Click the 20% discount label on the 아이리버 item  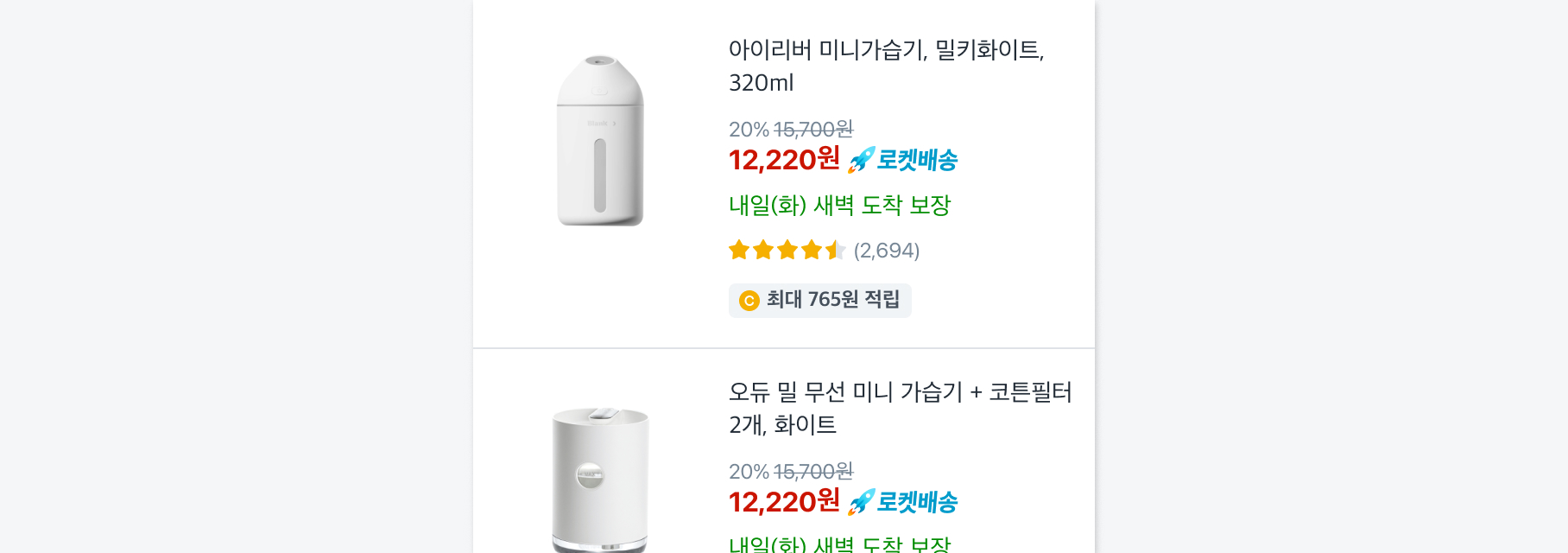click(748, 130)
